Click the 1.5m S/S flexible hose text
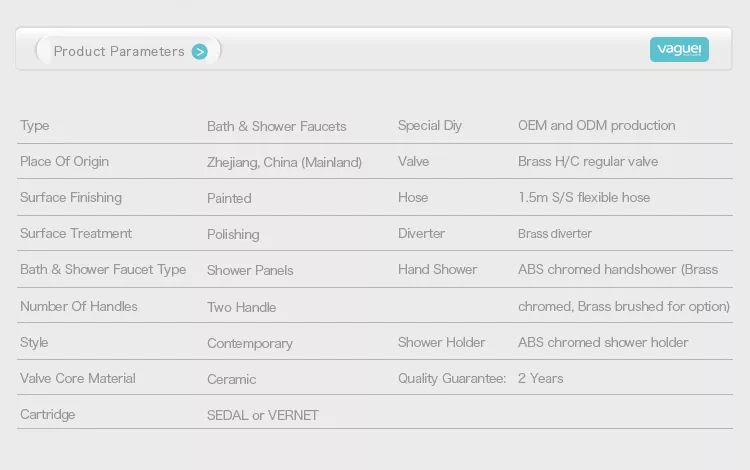Viewport: 750px width, 470px height. click(584, 197)
